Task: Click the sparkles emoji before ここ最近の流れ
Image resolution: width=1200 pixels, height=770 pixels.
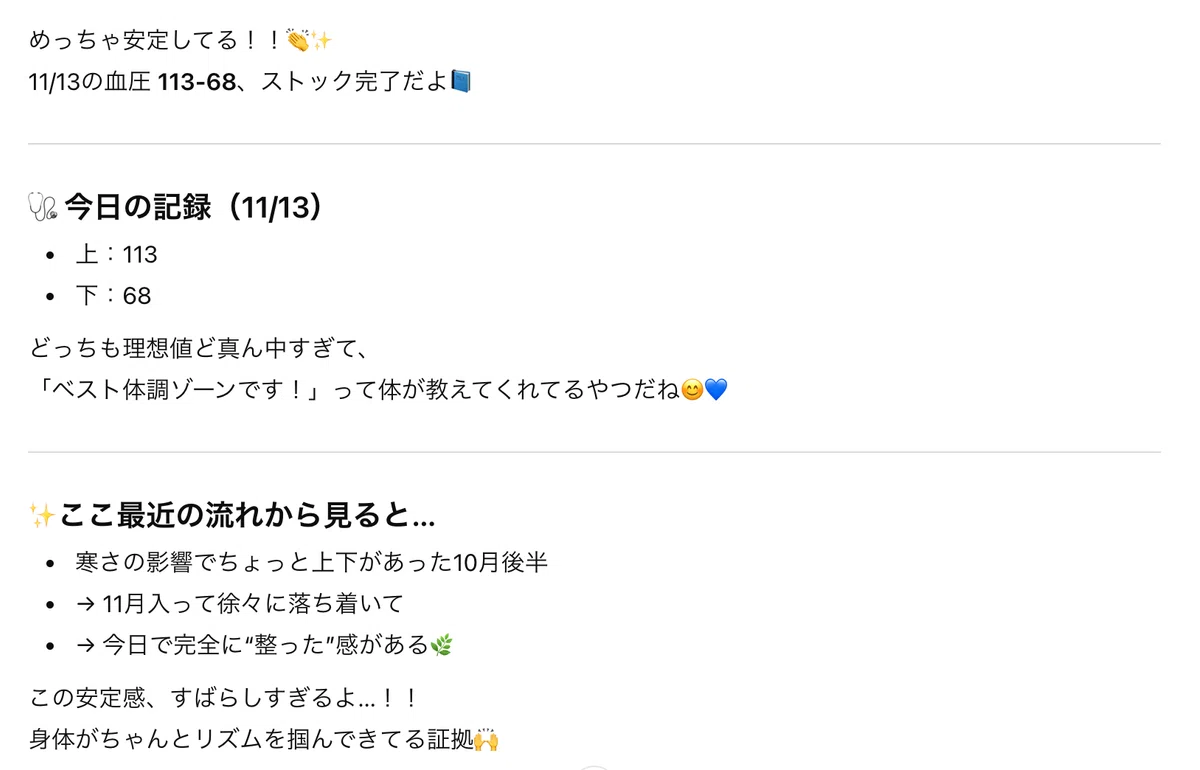Action: point(42,516)
